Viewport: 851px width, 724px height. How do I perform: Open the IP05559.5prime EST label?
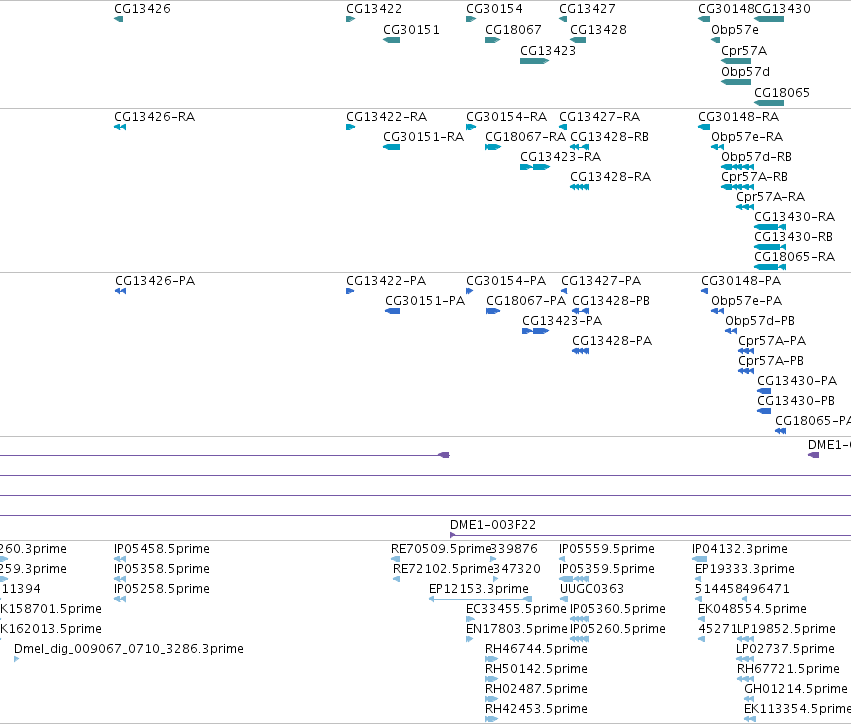pos(607,549)
